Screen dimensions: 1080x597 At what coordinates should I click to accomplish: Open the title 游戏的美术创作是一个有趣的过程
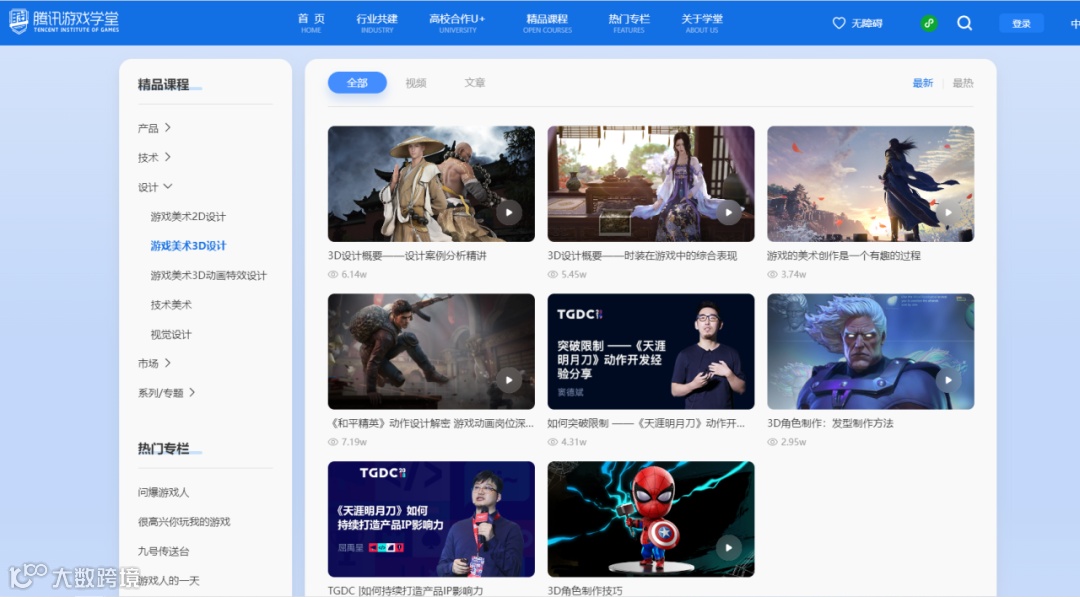pyautogui.click(x=844, y=255)
